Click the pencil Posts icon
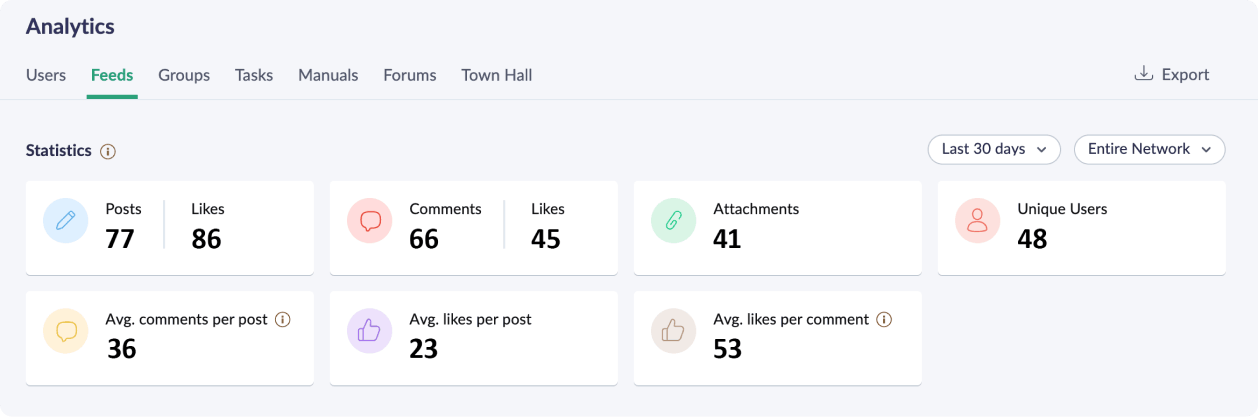This screenshot has width=1258, height=417. click(66, 222)
